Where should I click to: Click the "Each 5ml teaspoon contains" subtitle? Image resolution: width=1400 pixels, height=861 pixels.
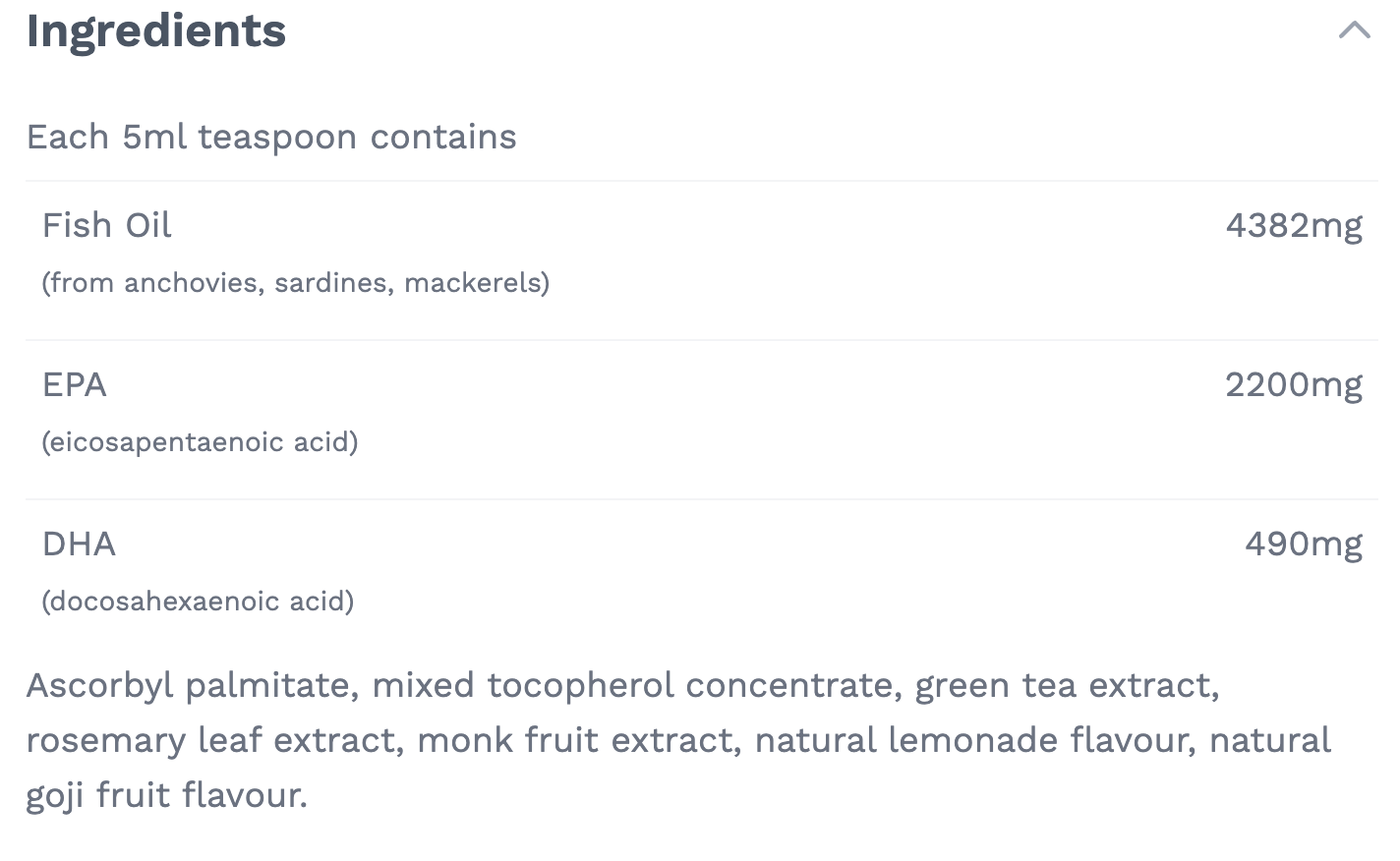(271, 137)
